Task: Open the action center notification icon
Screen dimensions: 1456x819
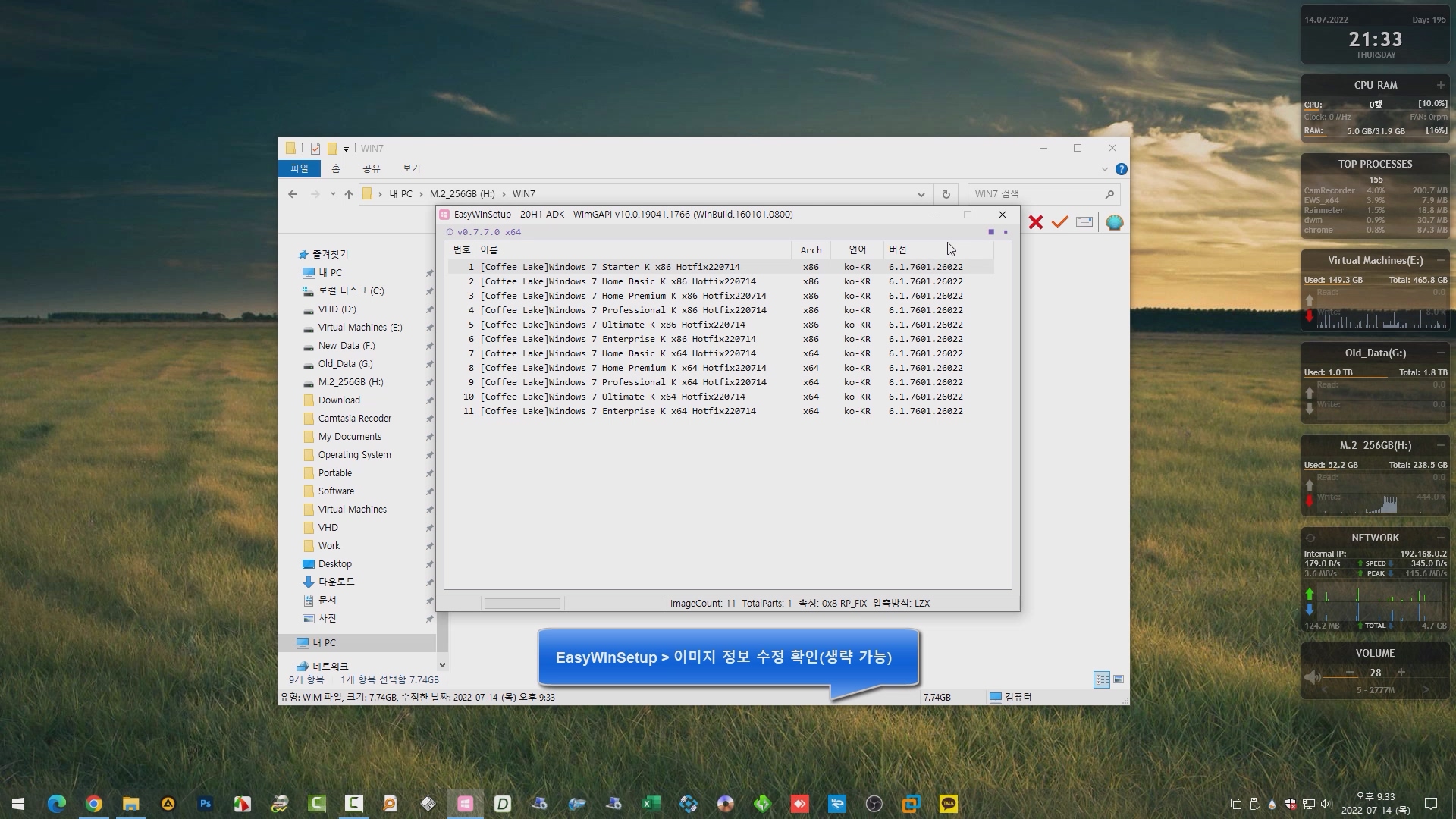Action: click(x=1431, y=804)
